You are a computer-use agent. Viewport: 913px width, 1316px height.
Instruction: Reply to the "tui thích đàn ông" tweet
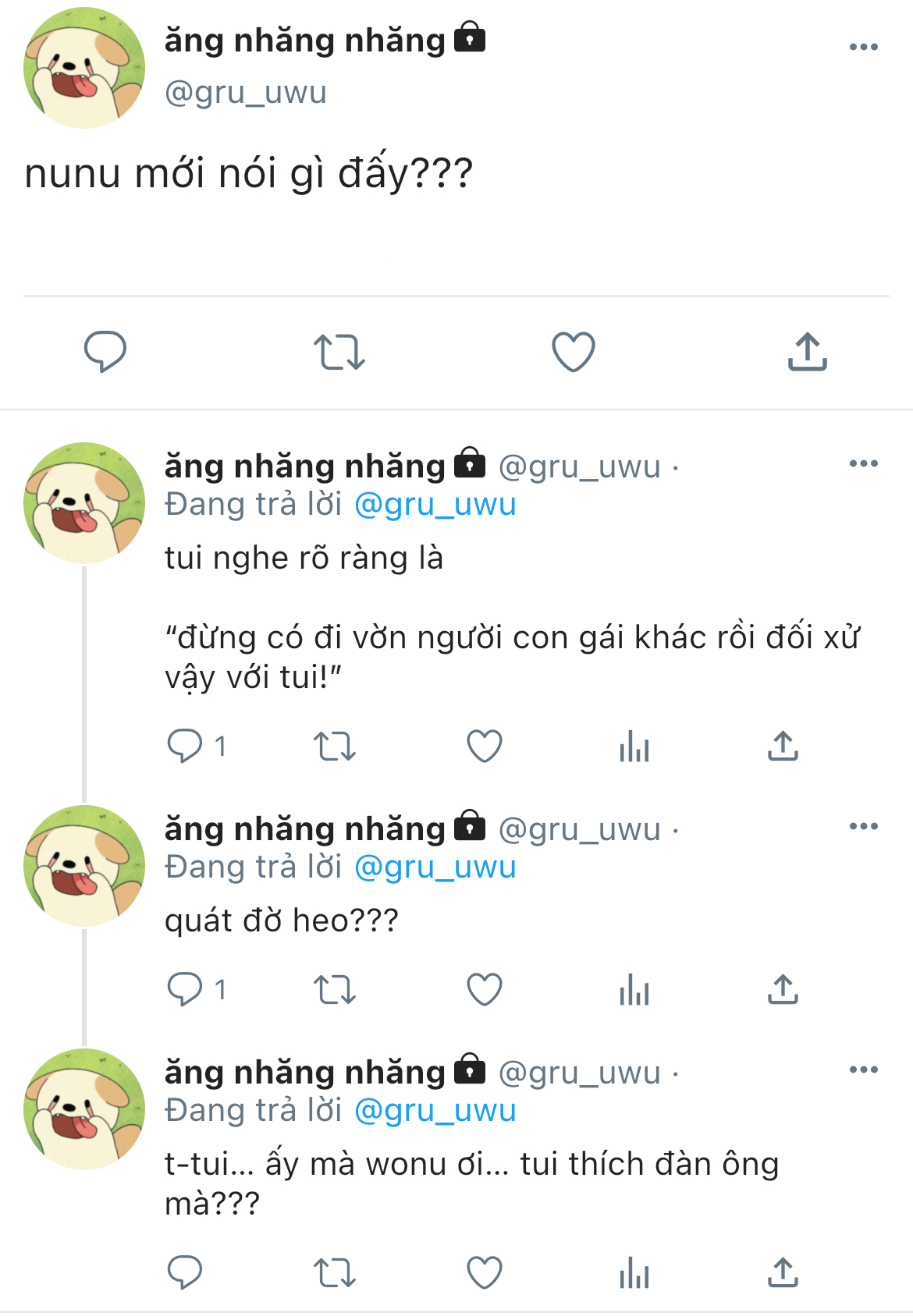click(185, 1272)
